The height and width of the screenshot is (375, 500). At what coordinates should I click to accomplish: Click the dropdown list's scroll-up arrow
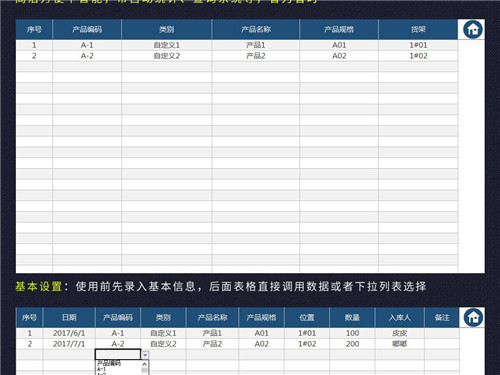tap(144, 364)
